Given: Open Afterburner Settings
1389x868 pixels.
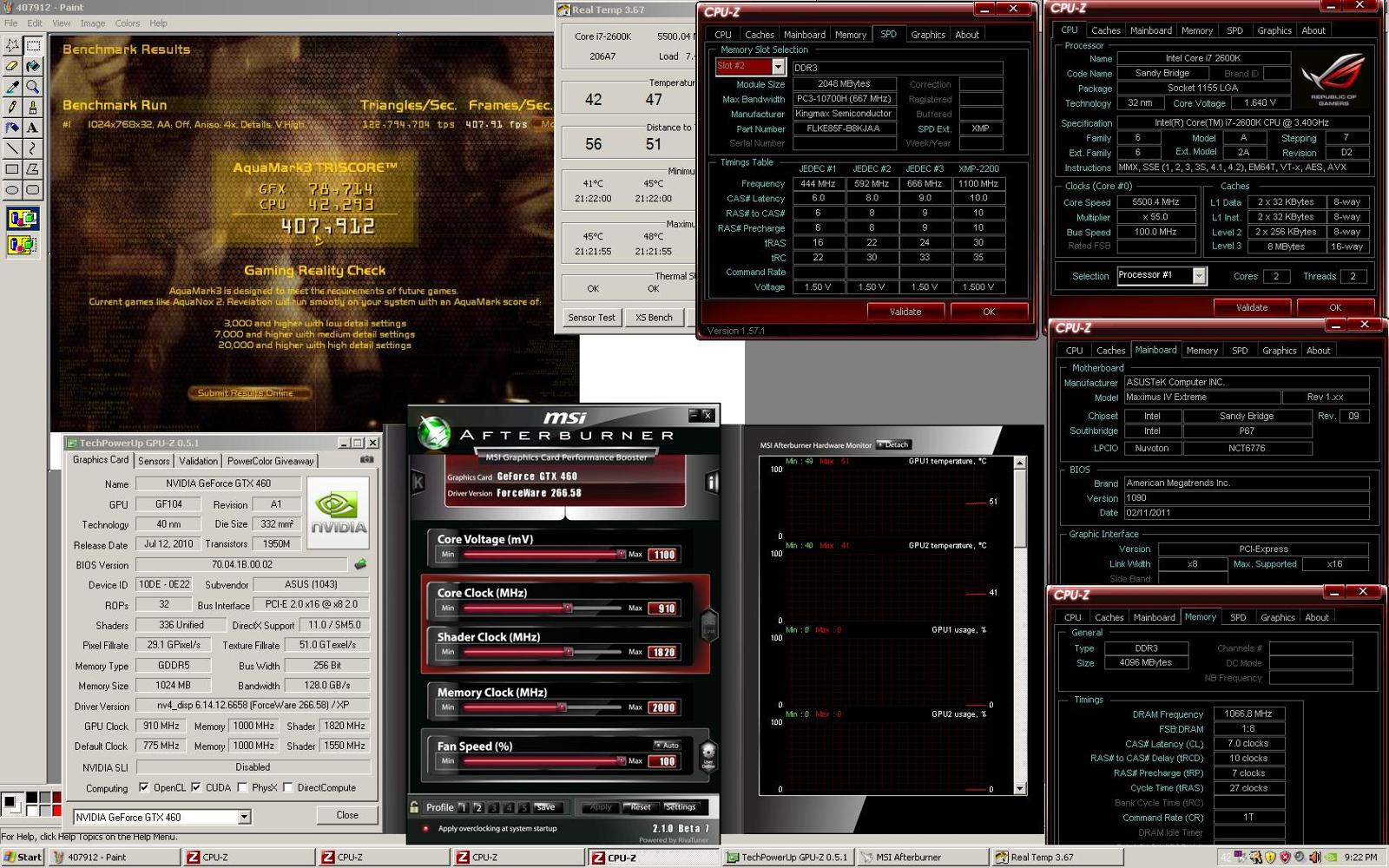Looking at the screenshot, I should click(x=680, y=807).
